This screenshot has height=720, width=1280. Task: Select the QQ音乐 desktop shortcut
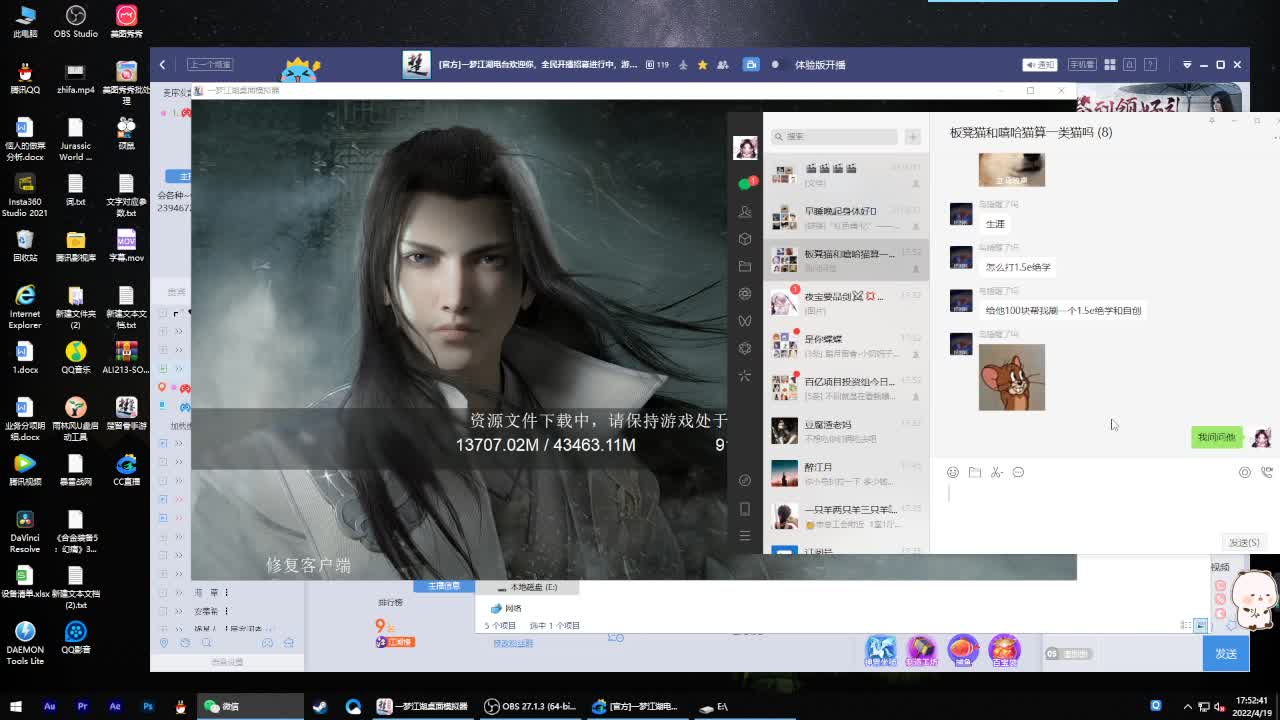tap(76, 357)
